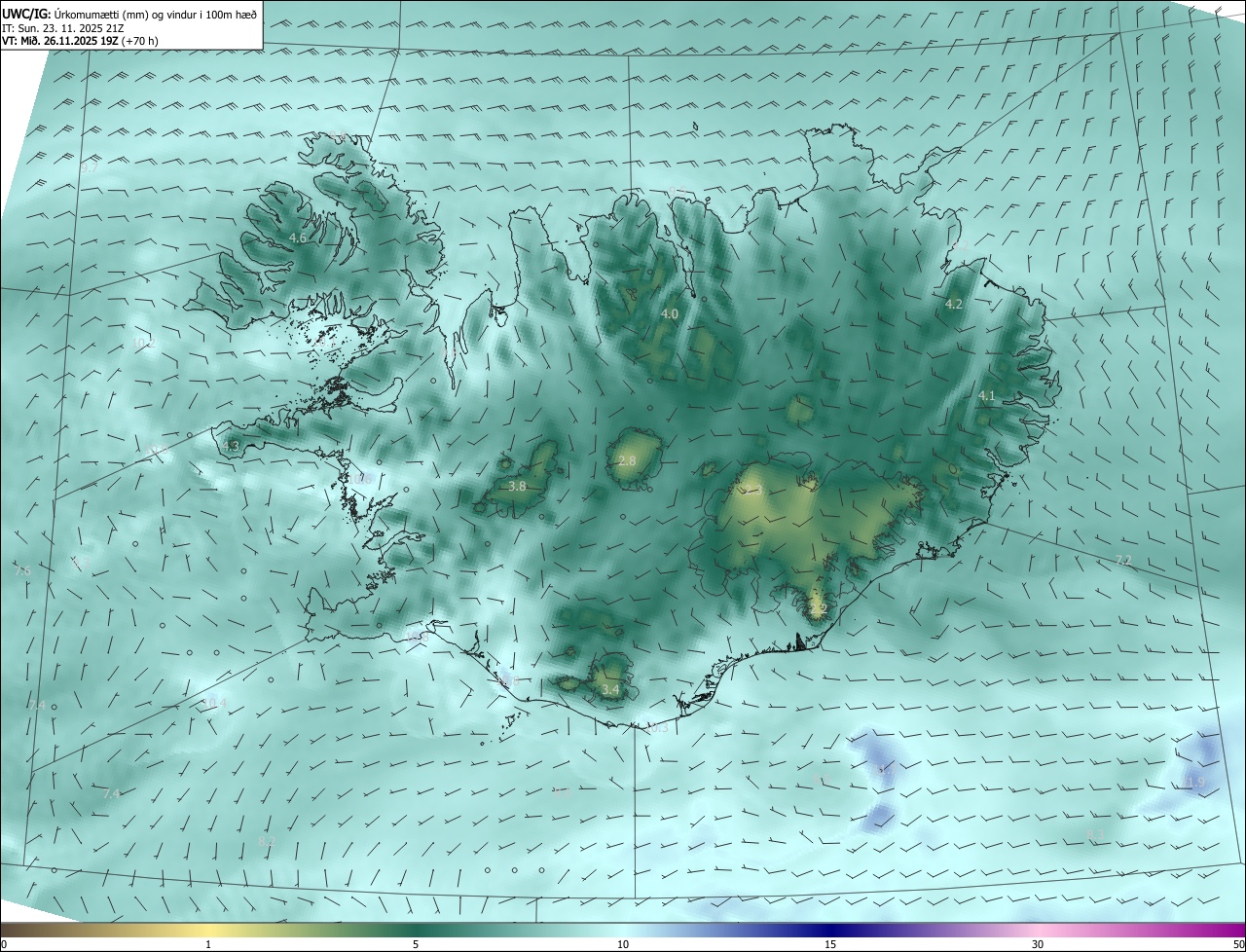Image resolution: width=1246 pixels, height=952 pixels.
Task: Click the "4.0" value on the map
Action: [x=669, y=313]
